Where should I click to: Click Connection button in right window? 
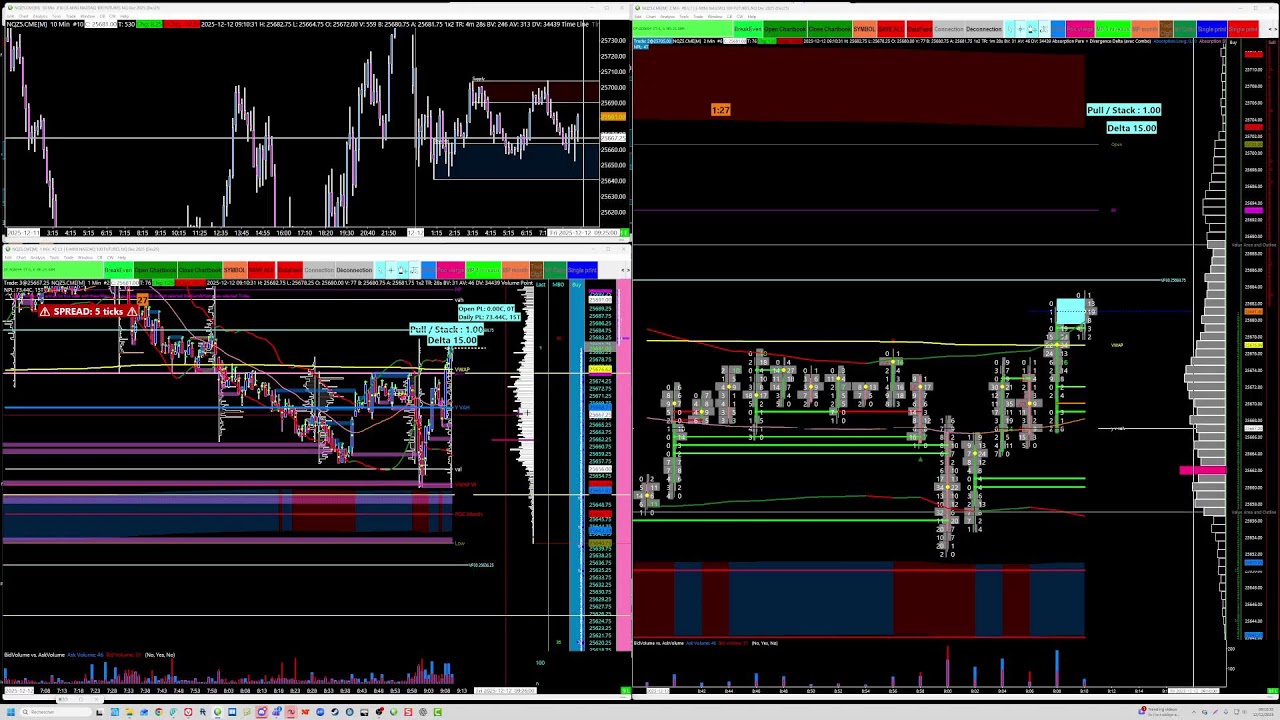coord(949,29)
